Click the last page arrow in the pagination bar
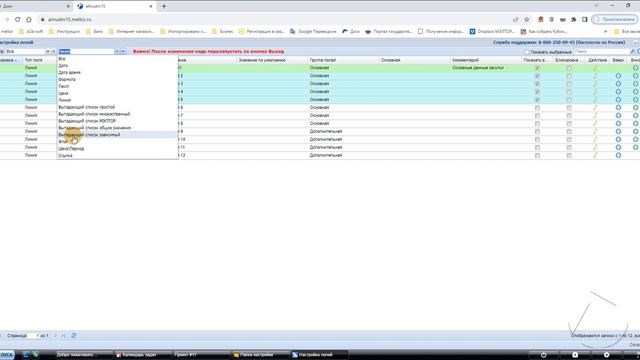Viewport: 640px width, 360px height. coord(63,336)
